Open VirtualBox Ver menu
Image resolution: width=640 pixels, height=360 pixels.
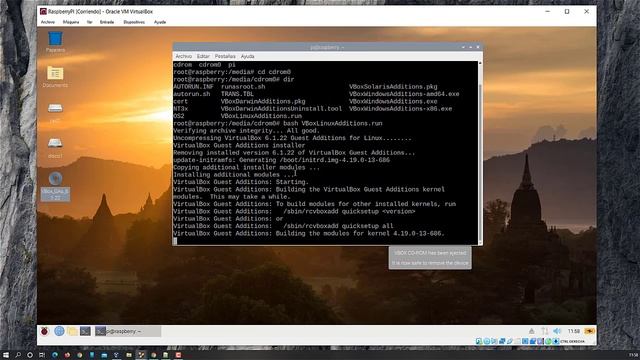89,22
